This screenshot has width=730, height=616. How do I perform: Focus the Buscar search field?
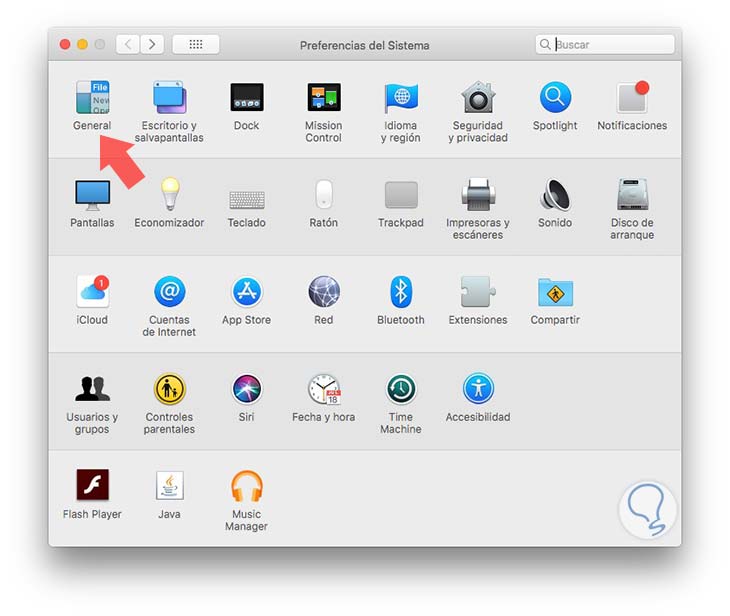coord(605,45)
